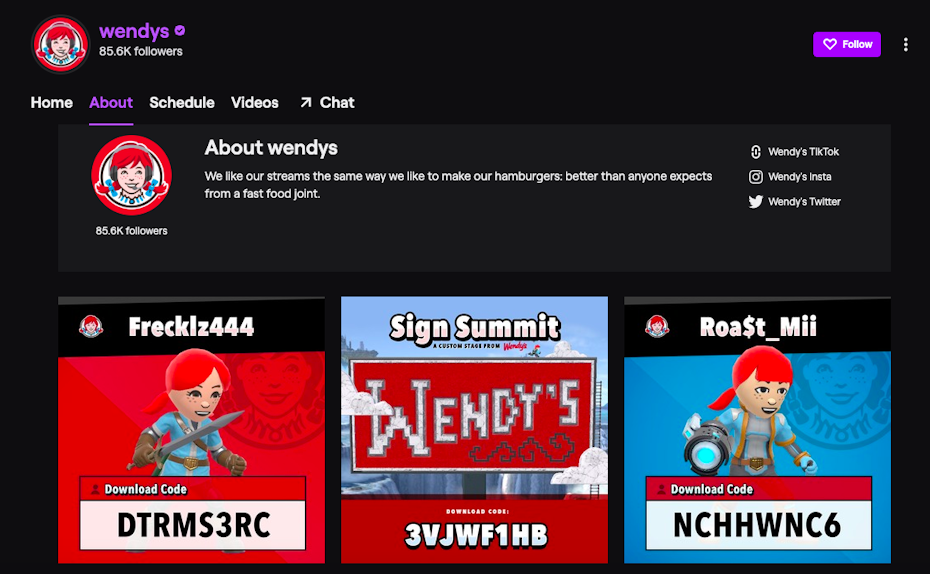Screen dimensions: 930x574
Task: Click the Twitter bird icon
Action: 756,202
